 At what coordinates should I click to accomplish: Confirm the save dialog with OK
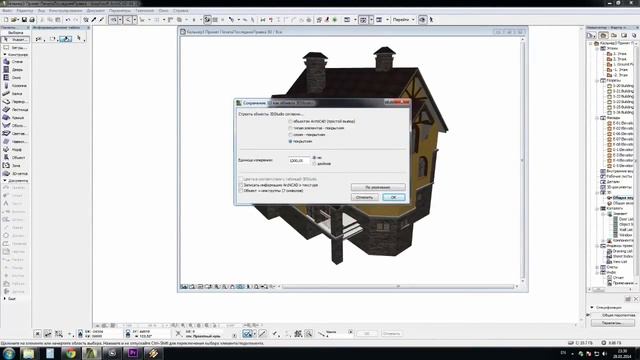coord(393,197)
